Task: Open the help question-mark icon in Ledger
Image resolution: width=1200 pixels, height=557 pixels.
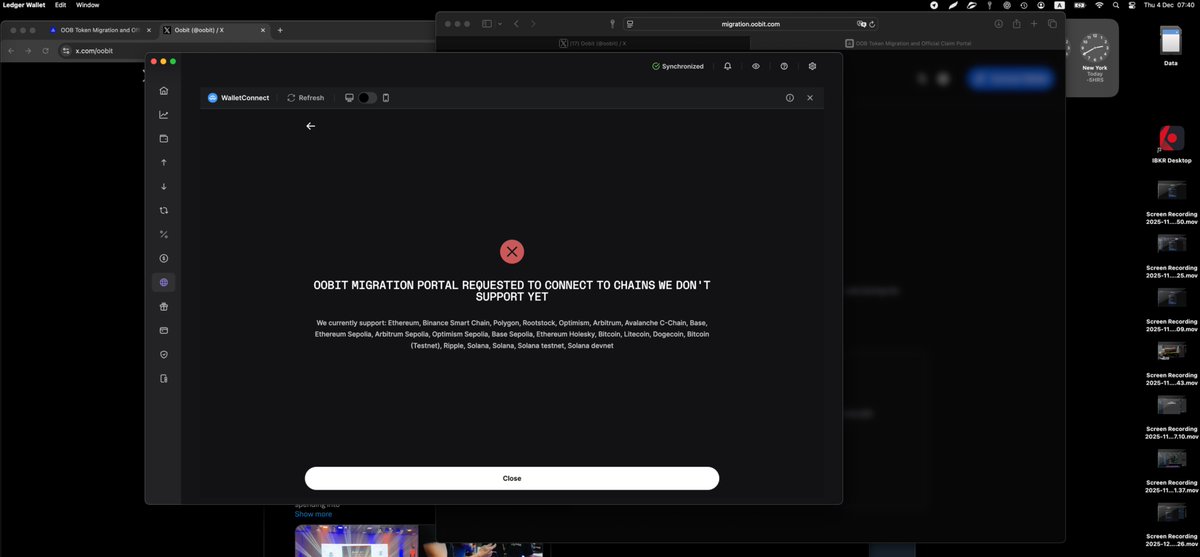Action: 784,66
